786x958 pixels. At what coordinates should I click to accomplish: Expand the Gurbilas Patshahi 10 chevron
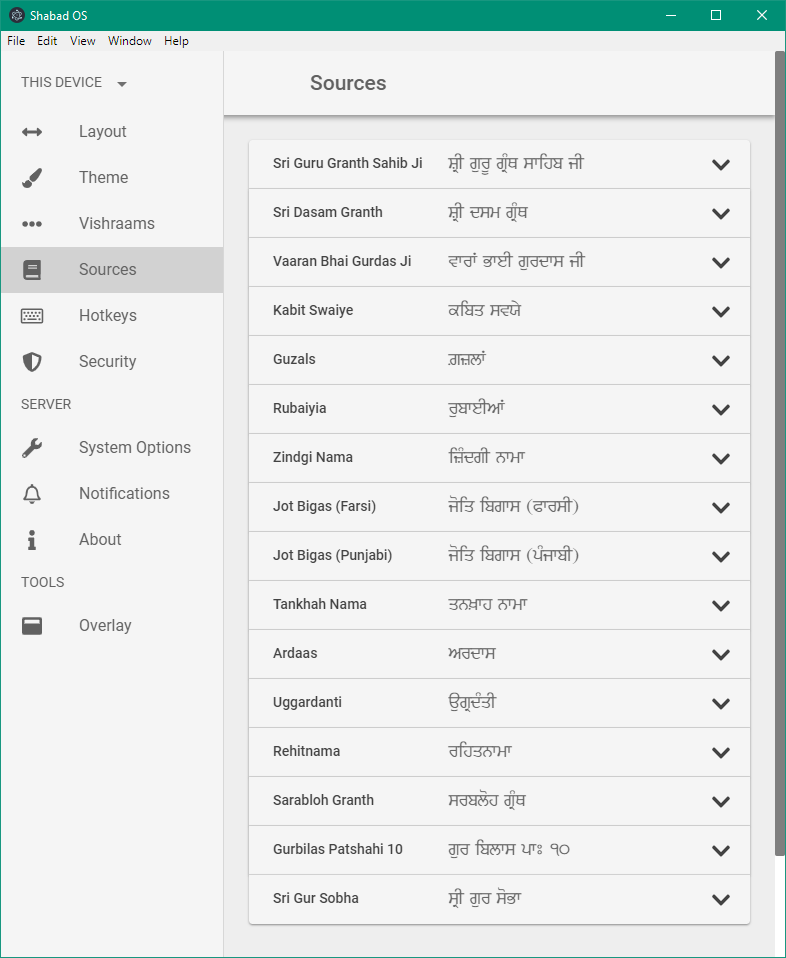pos(721,850)
